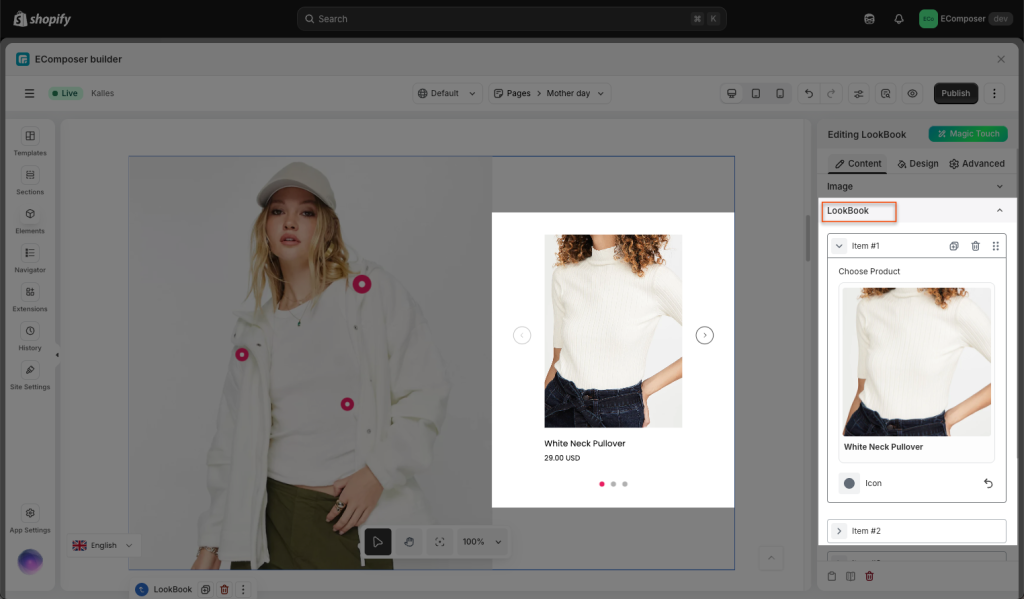Open the Templates panel in sidebar
Screen dimensions: 1024x599
[30, 141]
